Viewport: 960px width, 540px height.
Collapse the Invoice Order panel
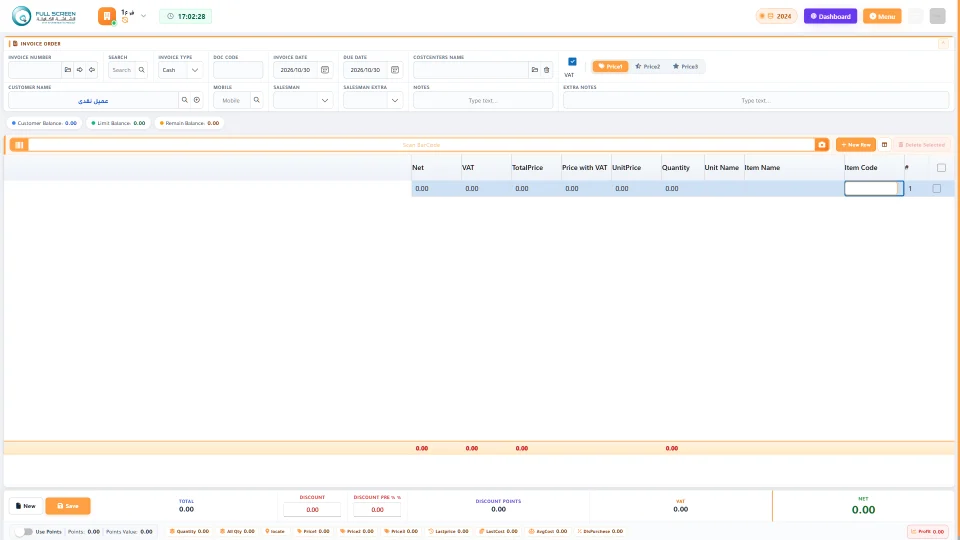point(943,43)
